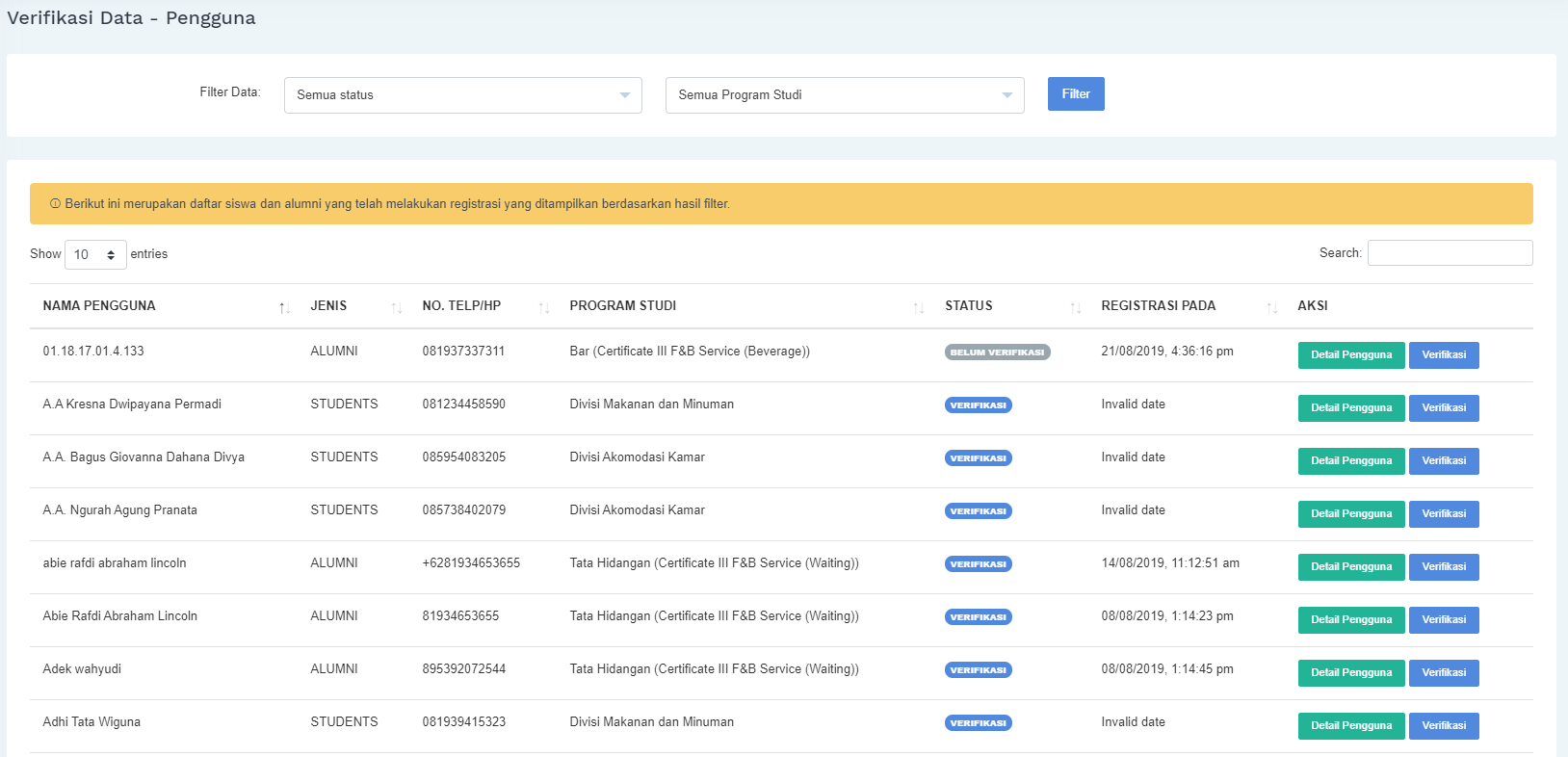Change the show entries count selector

pos(95,254)
